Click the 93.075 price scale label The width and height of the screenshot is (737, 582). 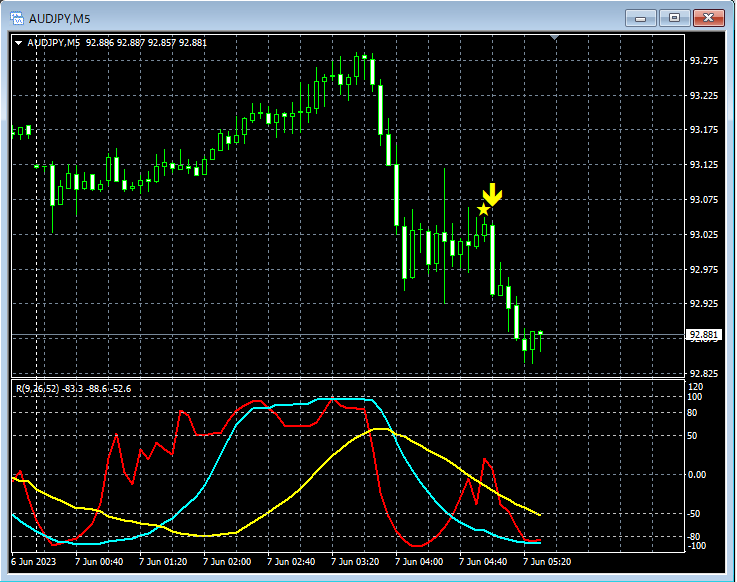[x=704, y=200]
